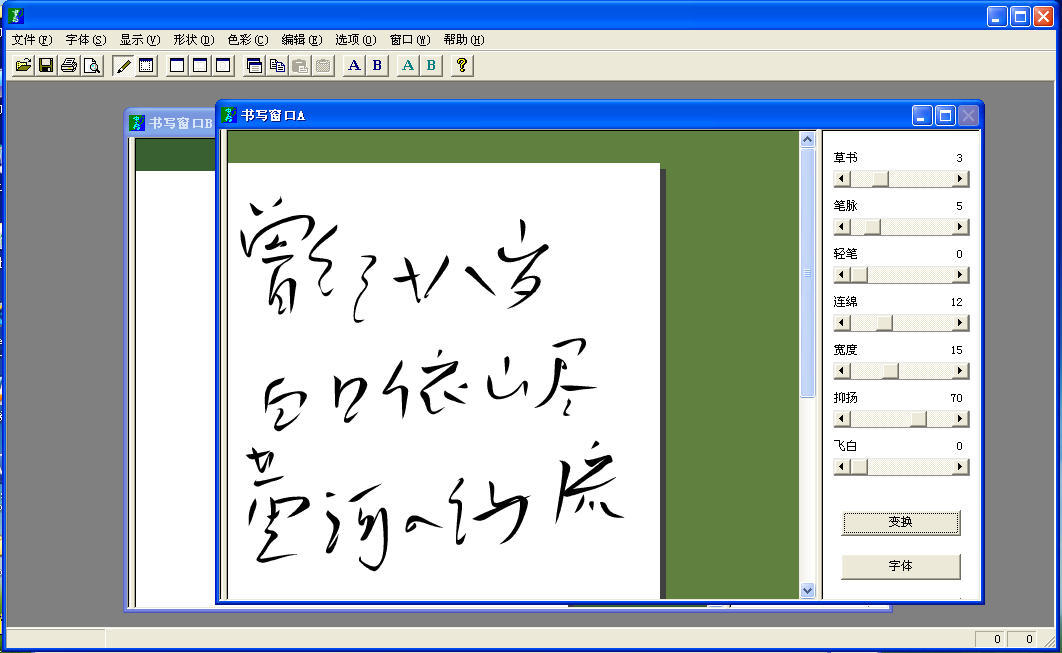Open print preview with magnifier page icon

(92, 66)
